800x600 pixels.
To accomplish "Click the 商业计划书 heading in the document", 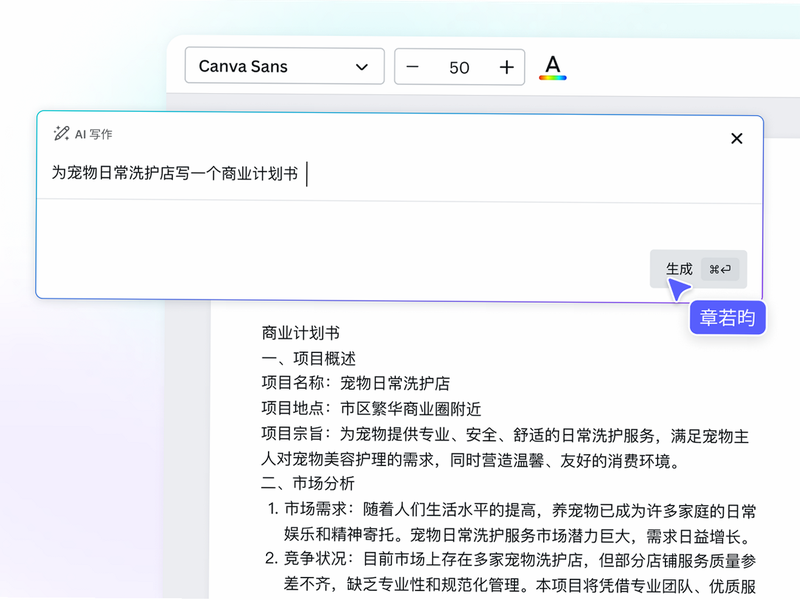I will [301, 333].
